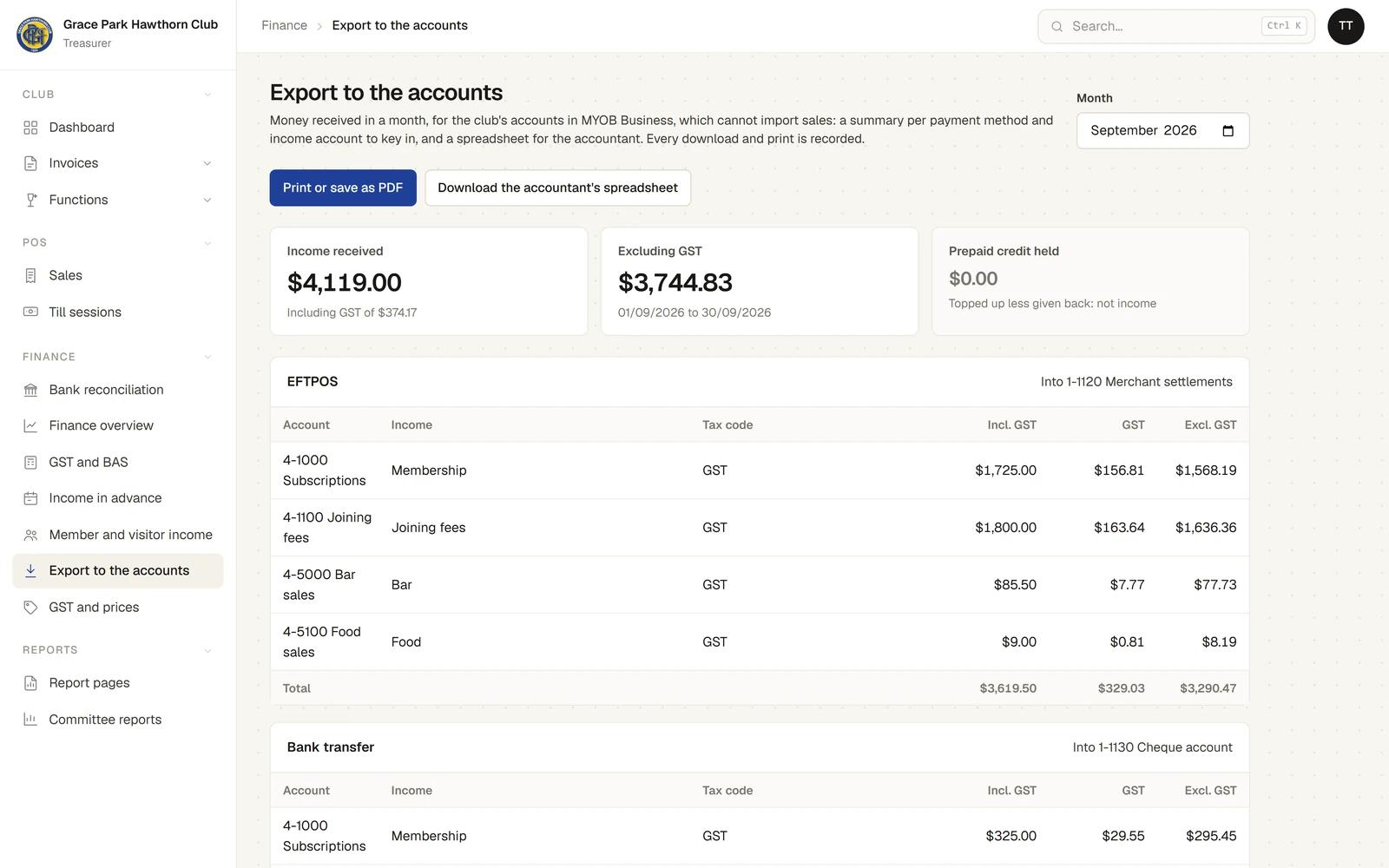This screenshot has width=1389, height=868.
Task: Focus the Search field
Action: (1176, 27)
